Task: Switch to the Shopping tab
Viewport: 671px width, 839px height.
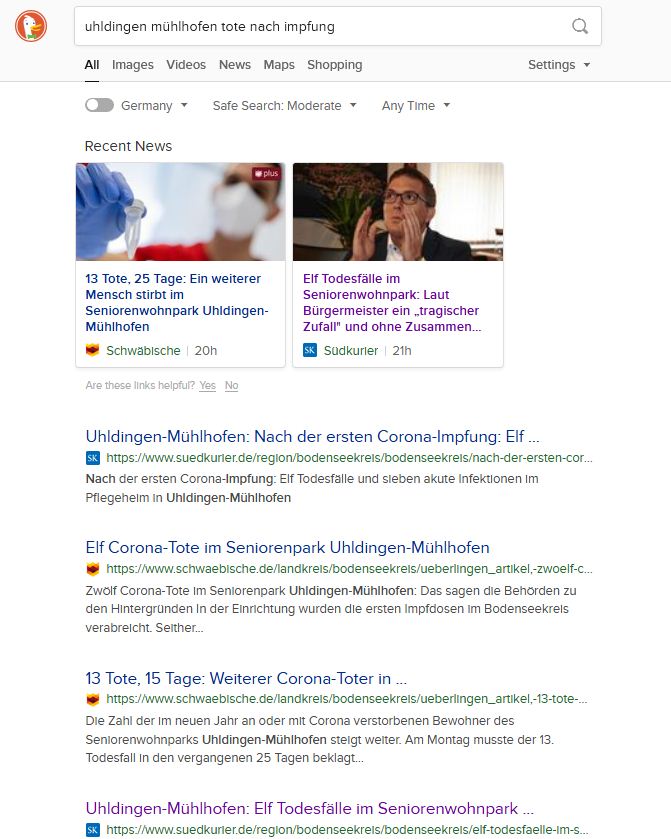Action: tap(334, 65)
